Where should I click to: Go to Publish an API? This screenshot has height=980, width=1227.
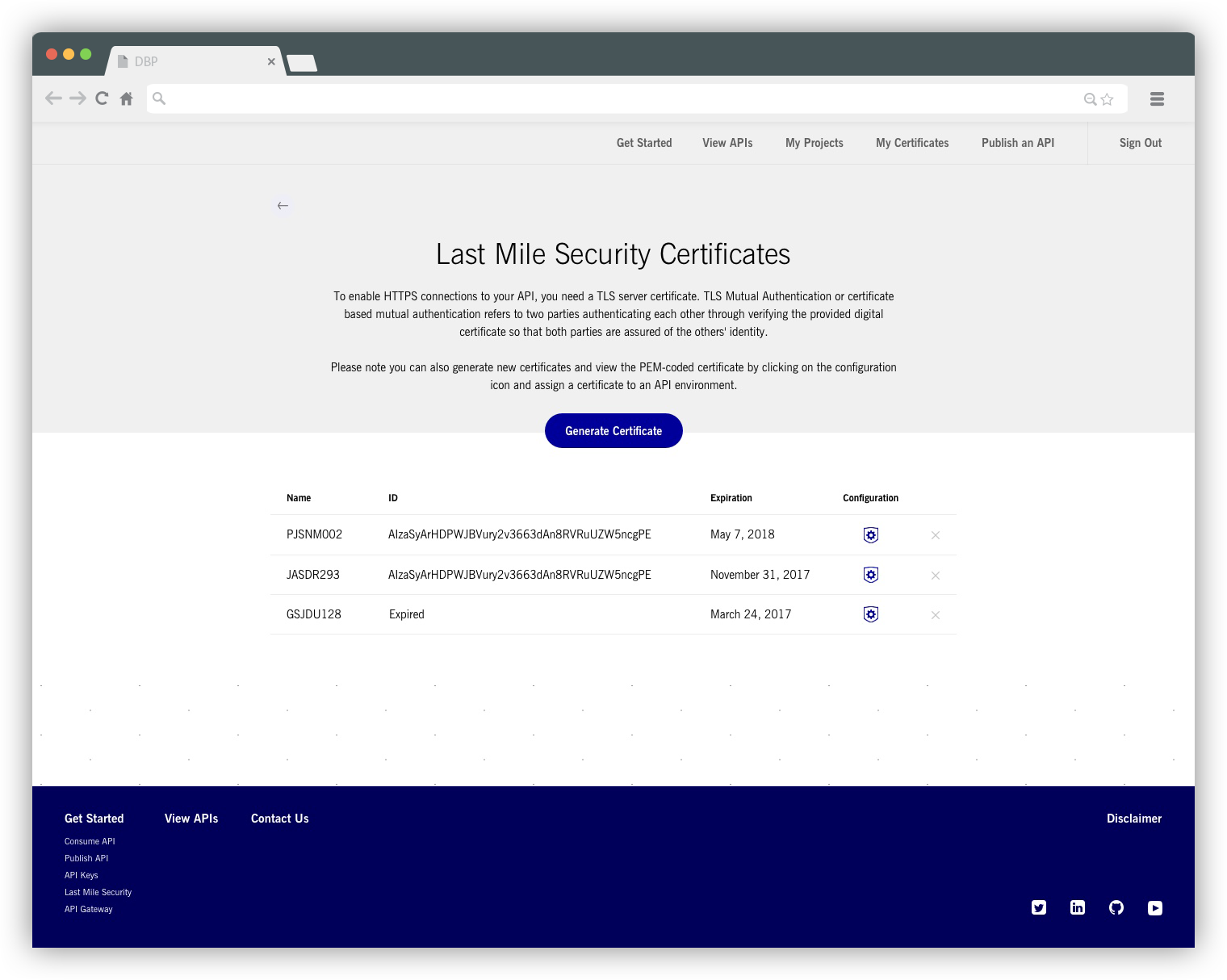click(1018, 143)
